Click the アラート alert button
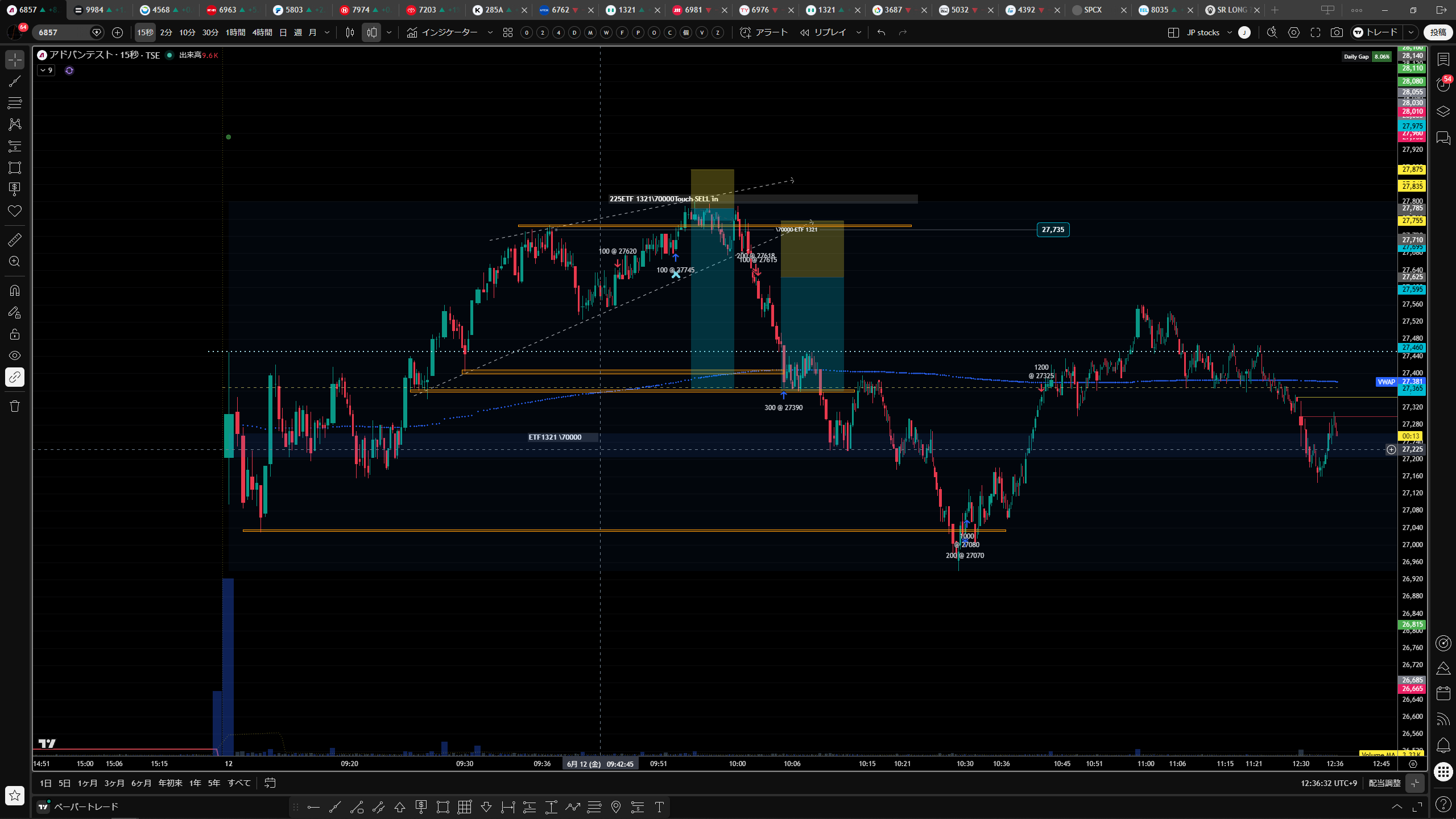The width and height of the screenshot is (1456, 819). coord(764,32)
